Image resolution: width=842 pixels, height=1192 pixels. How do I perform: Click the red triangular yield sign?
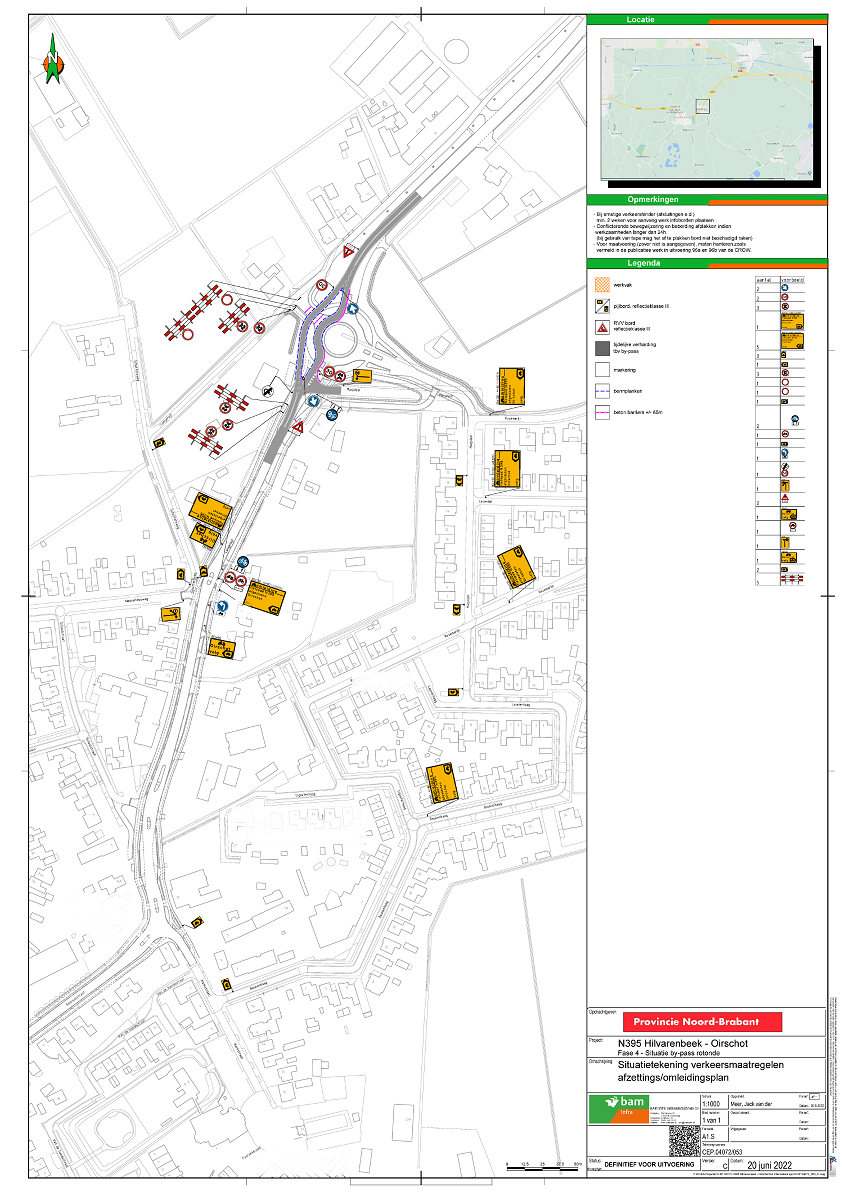pos(350,251)
